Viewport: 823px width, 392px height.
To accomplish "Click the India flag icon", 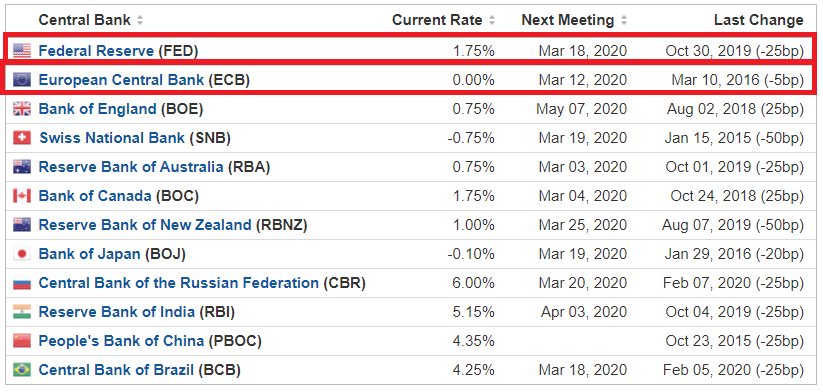I will 22,312.
